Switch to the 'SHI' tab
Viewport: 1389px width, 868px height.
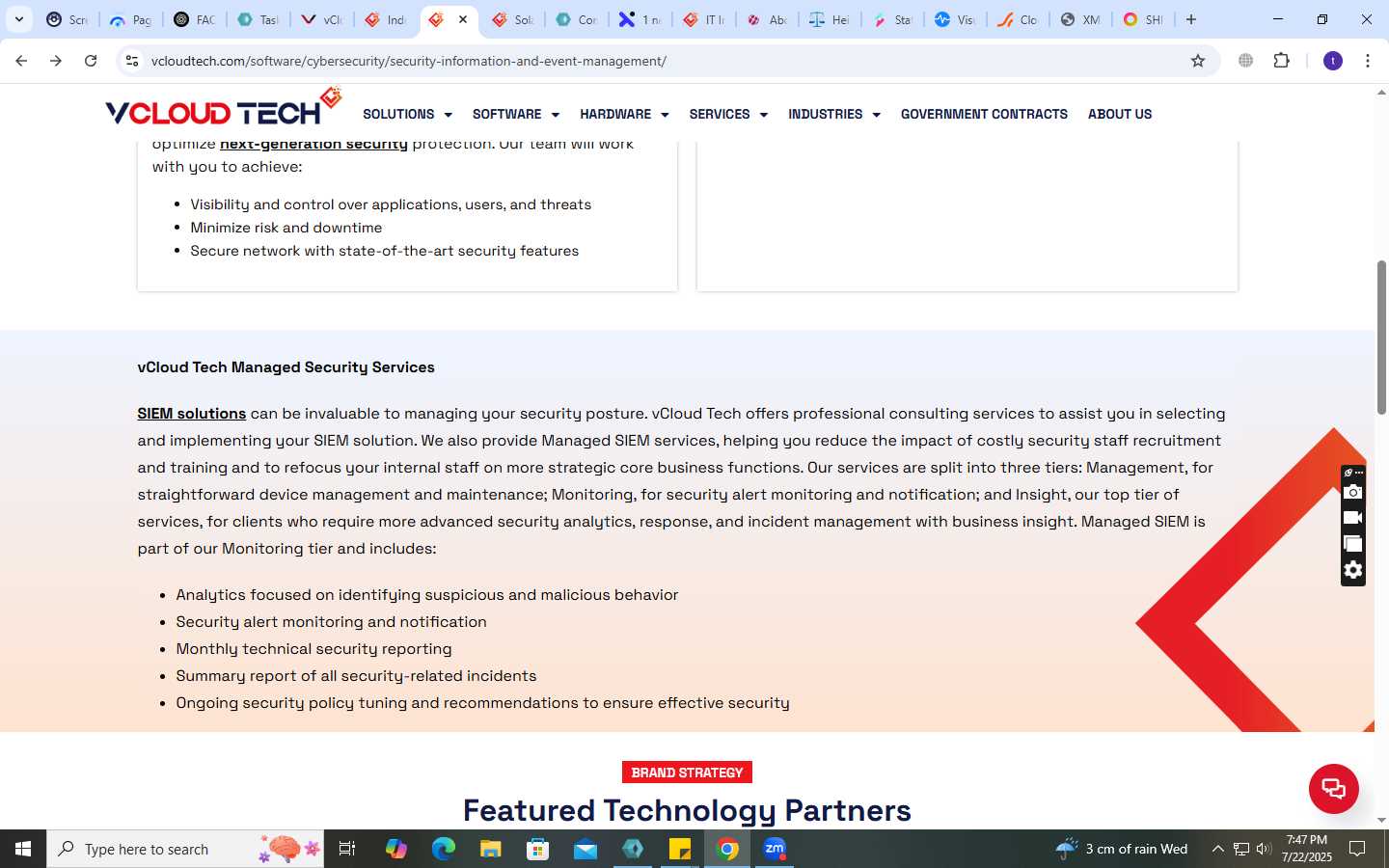coord(1144,19)
